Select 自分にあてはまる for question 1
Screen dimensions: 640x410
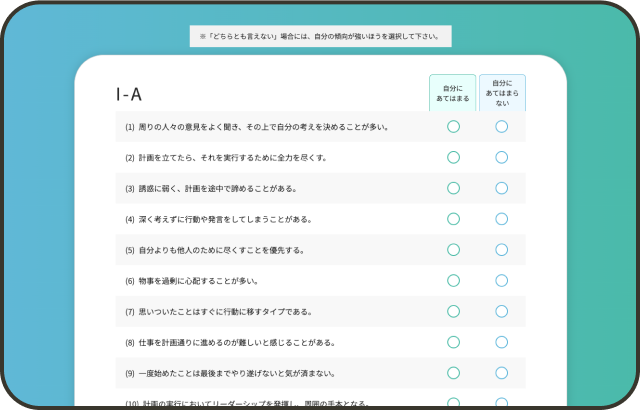coord(453,127)
